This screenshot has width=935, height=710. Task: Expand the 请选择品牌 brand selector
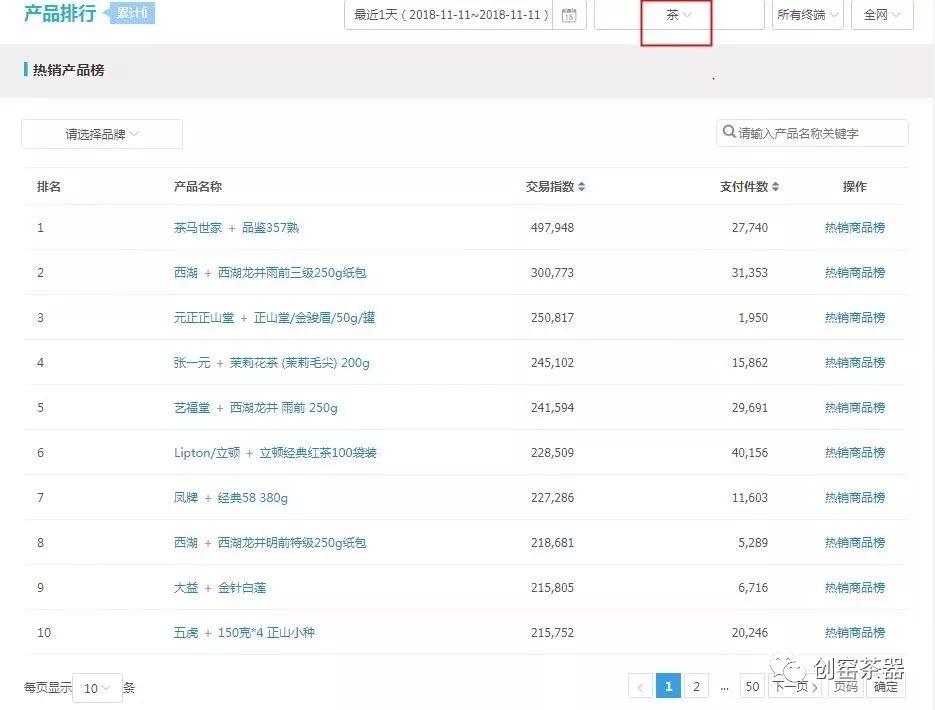[102, 134]
